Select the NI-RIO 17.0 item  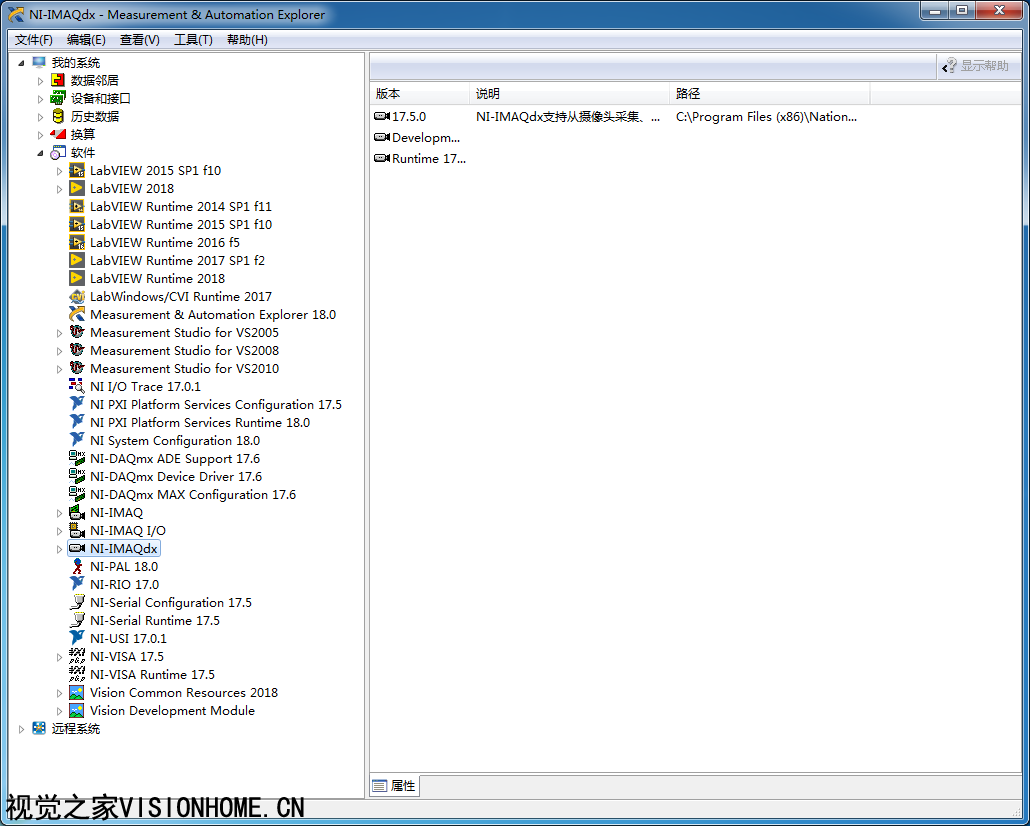(125, 585)
